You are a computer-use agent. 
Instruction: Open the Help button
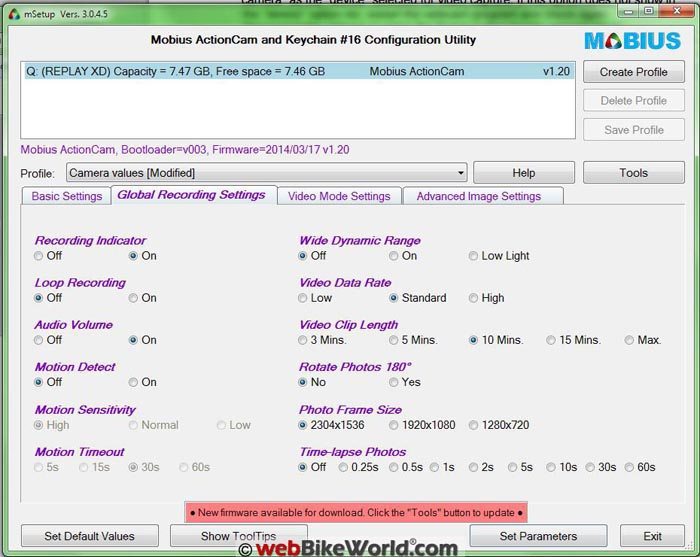click(x=524, y=173)
